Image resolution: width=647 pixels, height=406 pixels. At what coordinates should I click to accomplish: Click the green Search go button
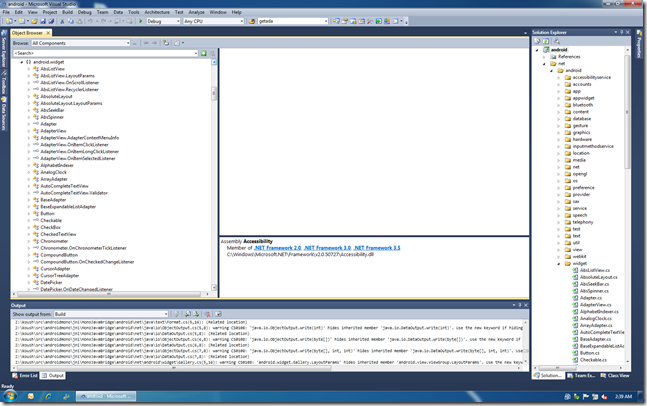pyautogui.click(x=203, y=53)
